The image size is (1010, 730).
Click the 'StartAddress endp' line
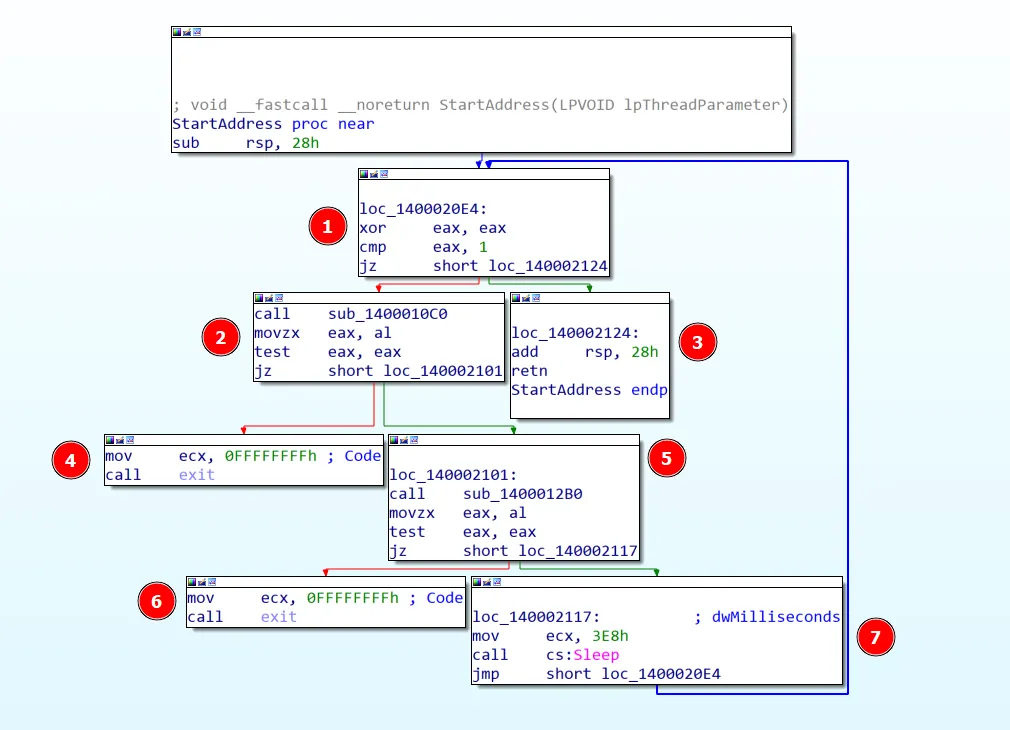point(589,390)
